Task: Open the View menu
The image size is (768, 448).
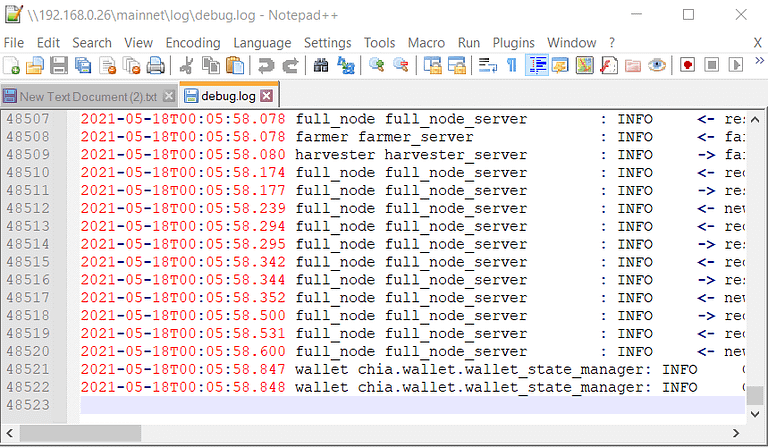Action: [x=139, y=43]
